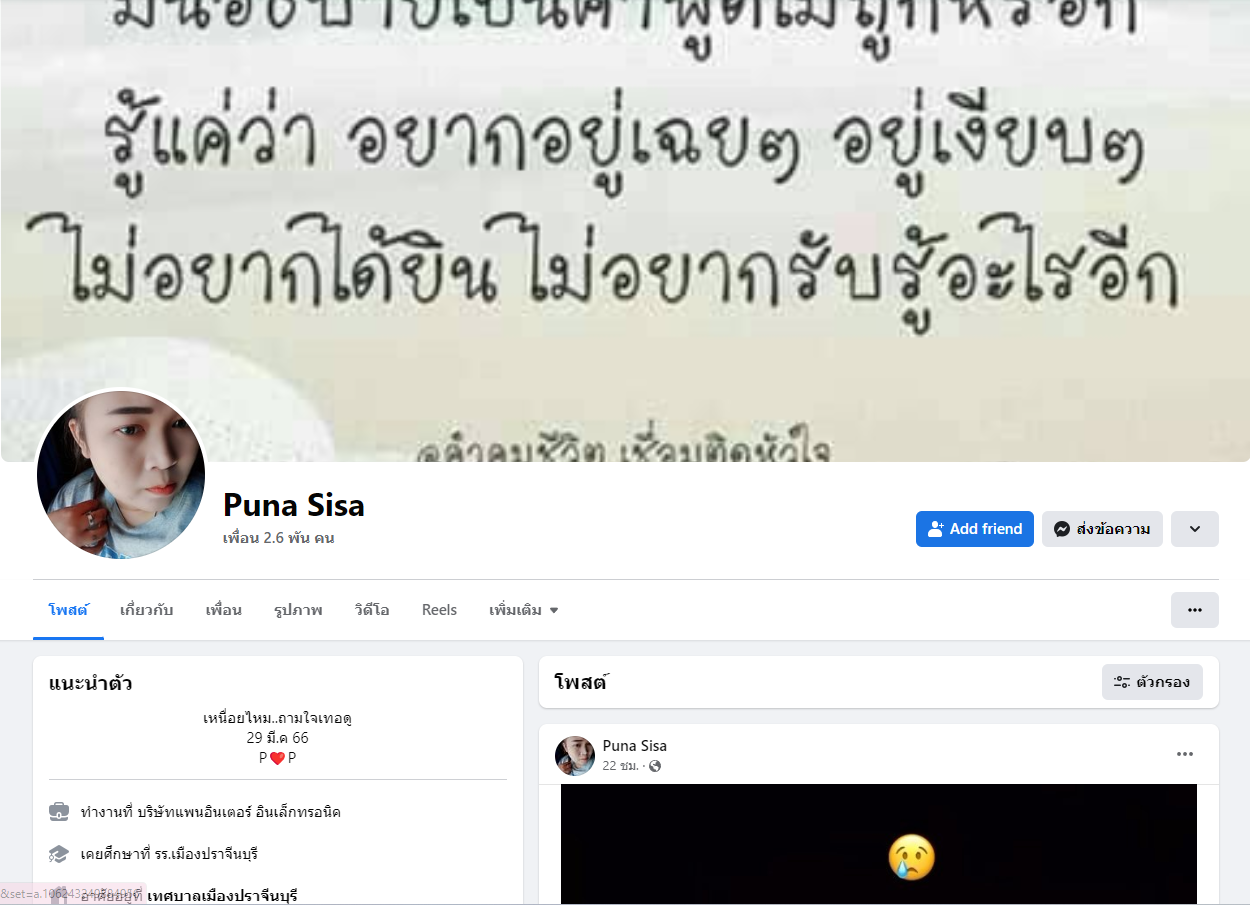Open the ตัวกรอง post filter

click(1152, 682)
